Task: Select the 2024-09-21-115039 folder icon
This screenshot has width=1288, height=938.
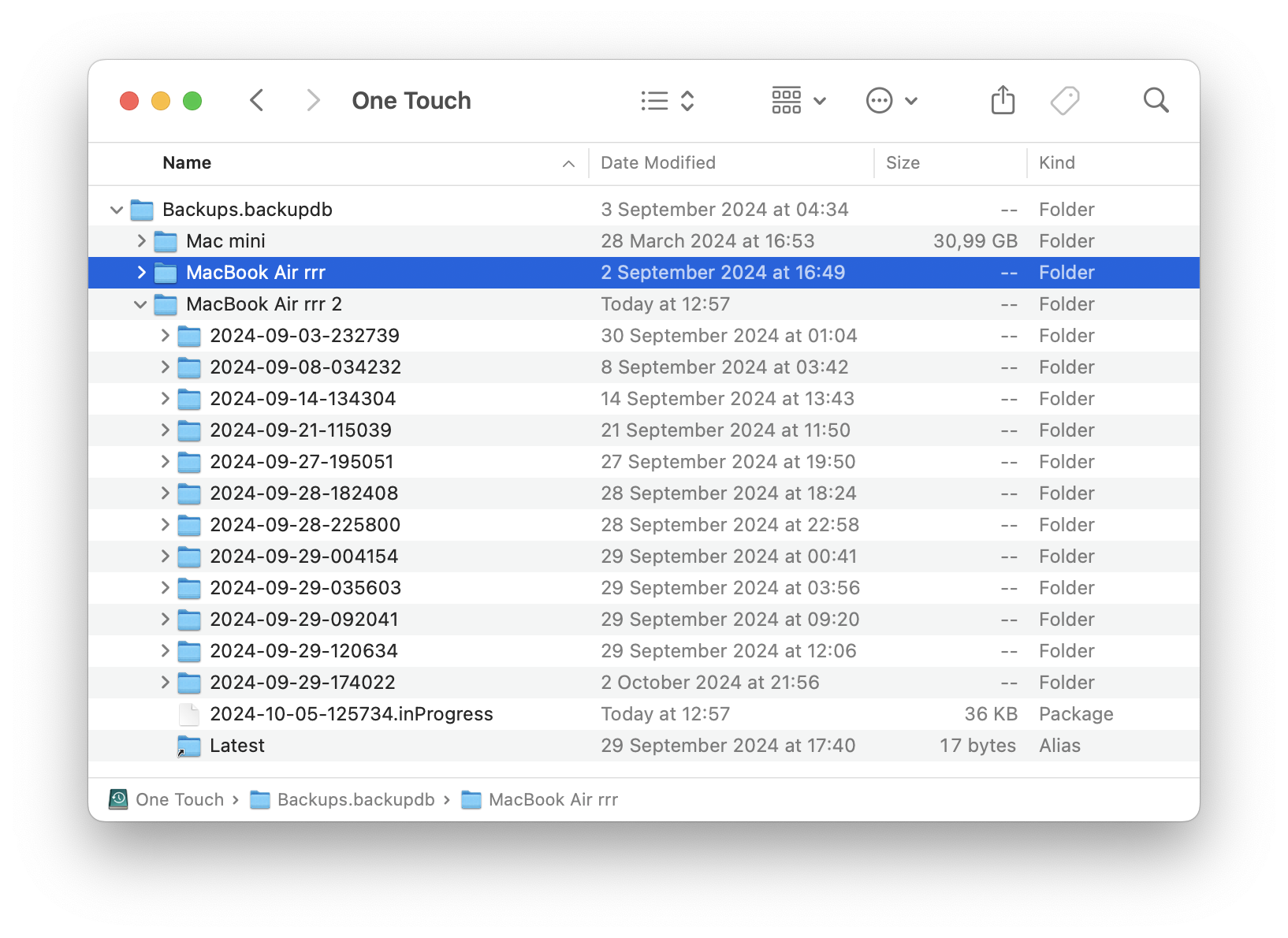Action: coord(189,430)
